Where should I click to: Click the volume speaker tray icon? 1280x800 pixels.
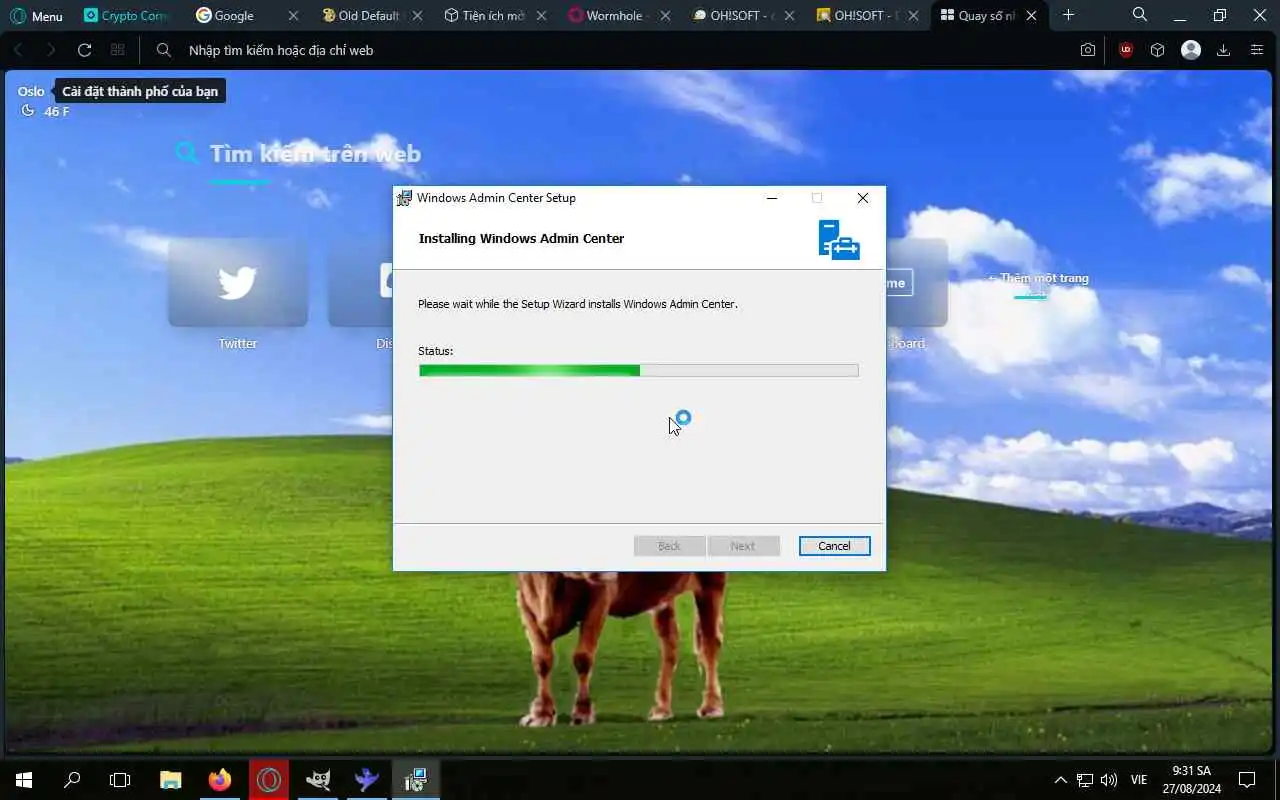pyautogui.click(x=1109, y=780)
